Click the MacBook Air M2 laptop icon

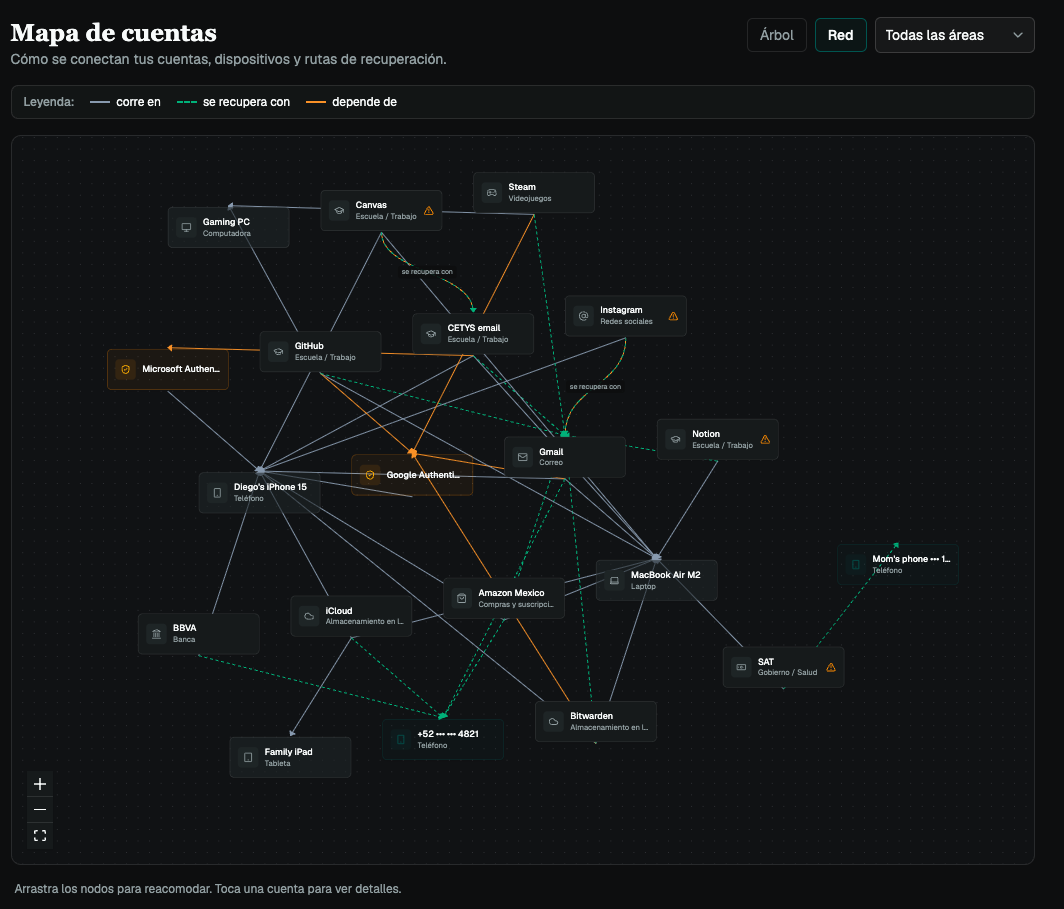614,580
